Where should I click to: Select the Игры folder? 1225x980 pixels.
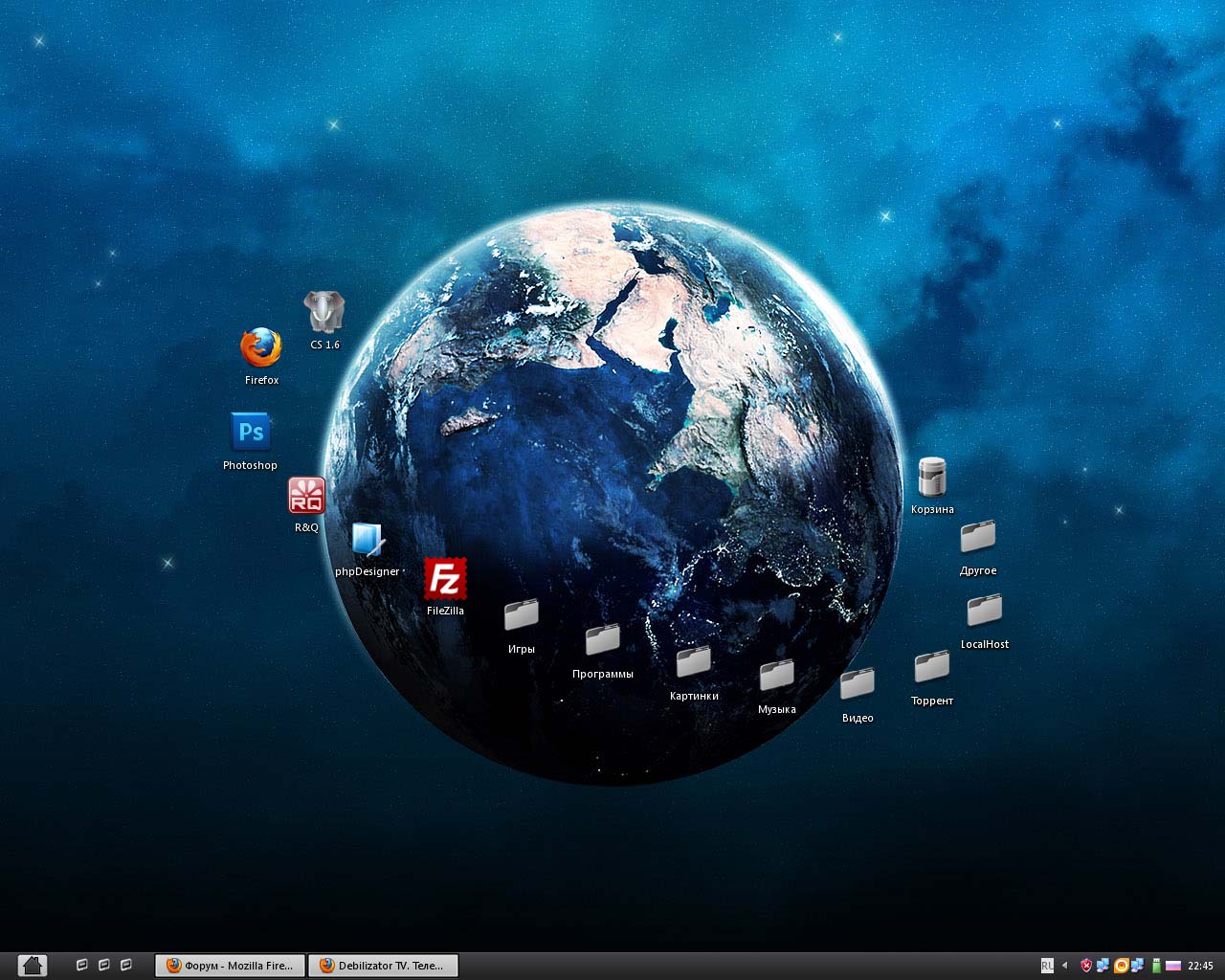(x=522, y=615)
